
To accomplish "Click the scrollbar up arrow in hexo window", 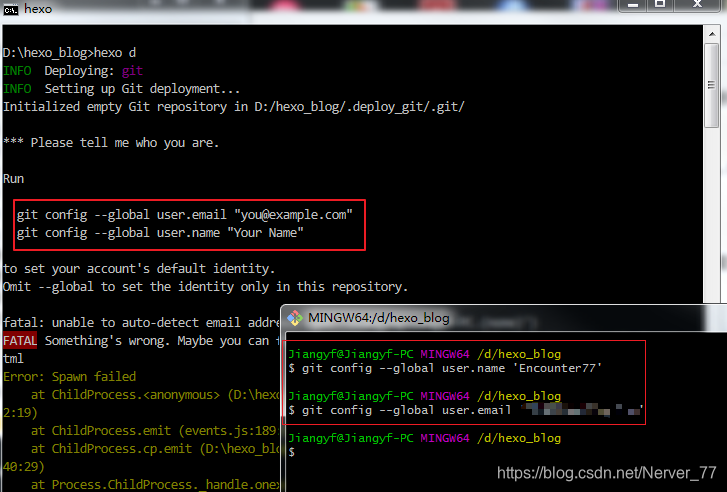I will click(x=712, y=34).
